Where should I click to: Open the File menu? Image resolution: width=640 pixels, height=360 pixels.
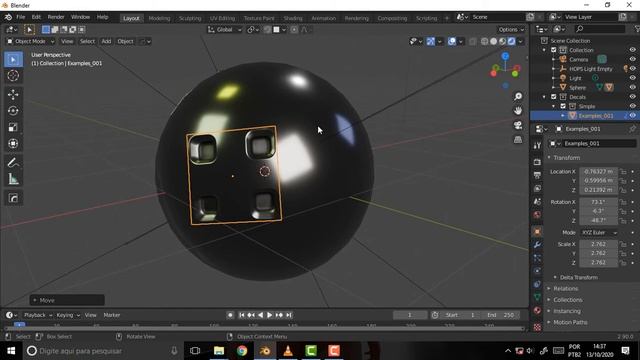(x=20, y=17)
